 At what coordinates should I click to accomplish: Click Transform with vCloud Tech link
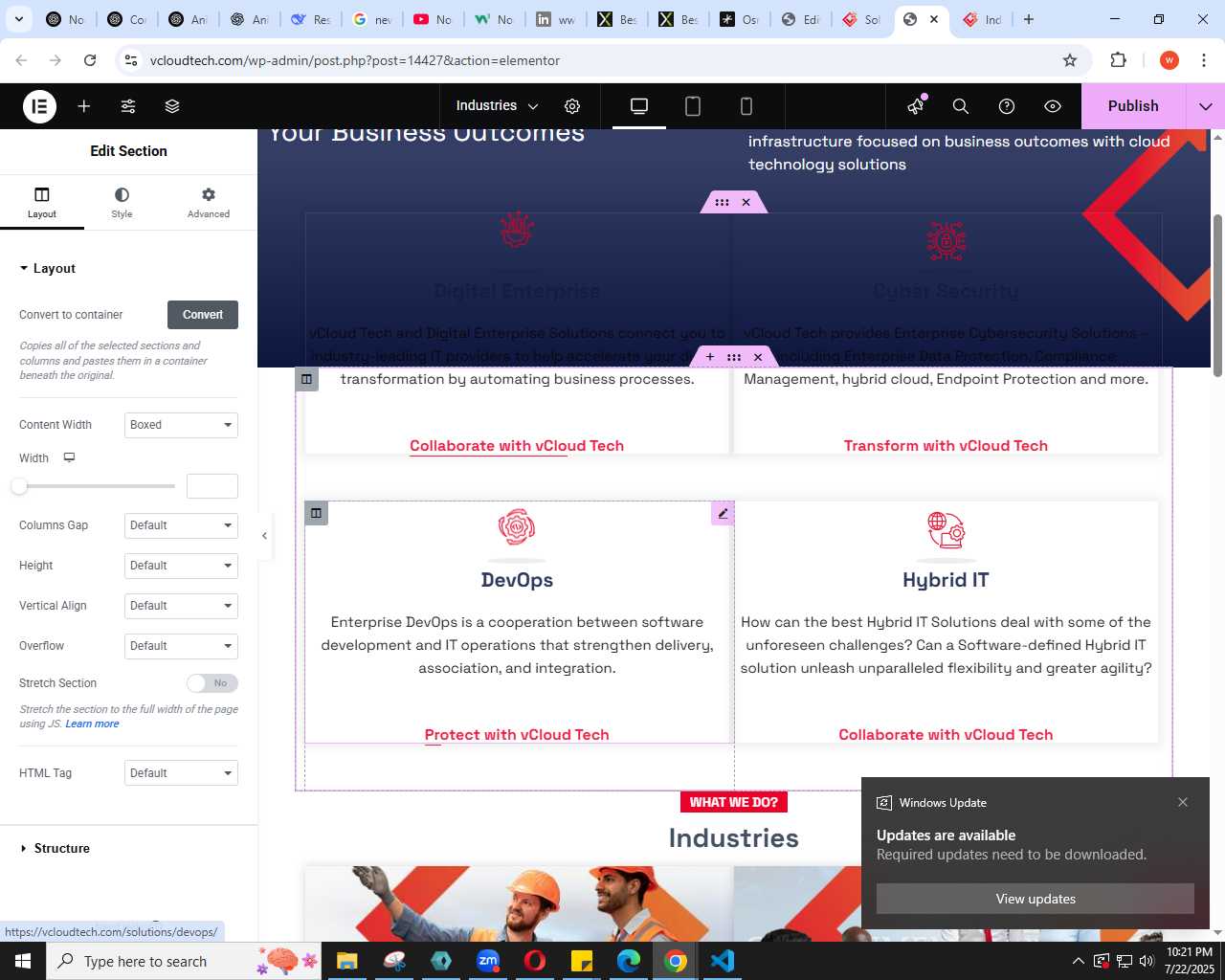(946, 446)
